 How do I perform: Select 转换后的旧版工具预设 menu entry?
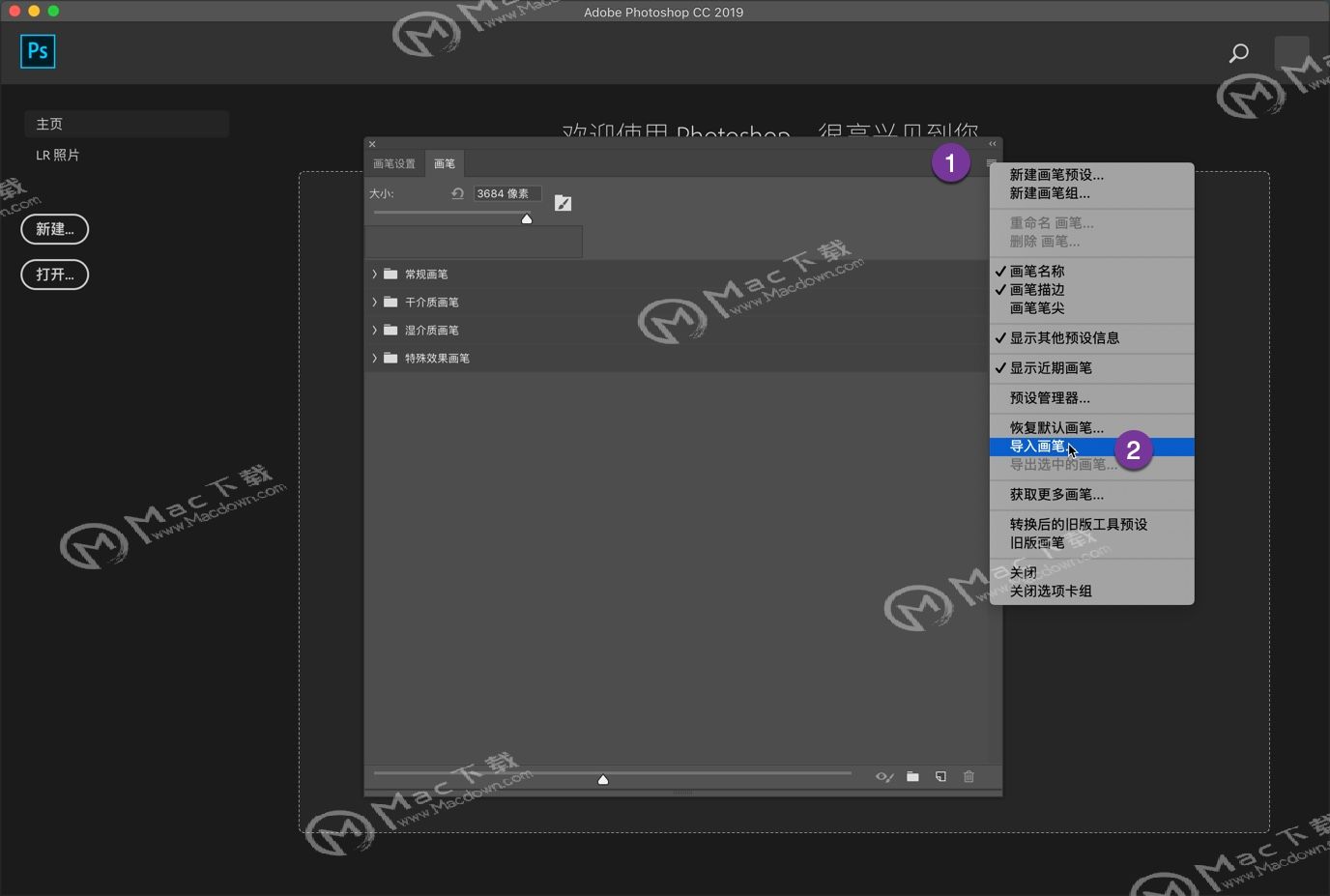pos(1091,525)
